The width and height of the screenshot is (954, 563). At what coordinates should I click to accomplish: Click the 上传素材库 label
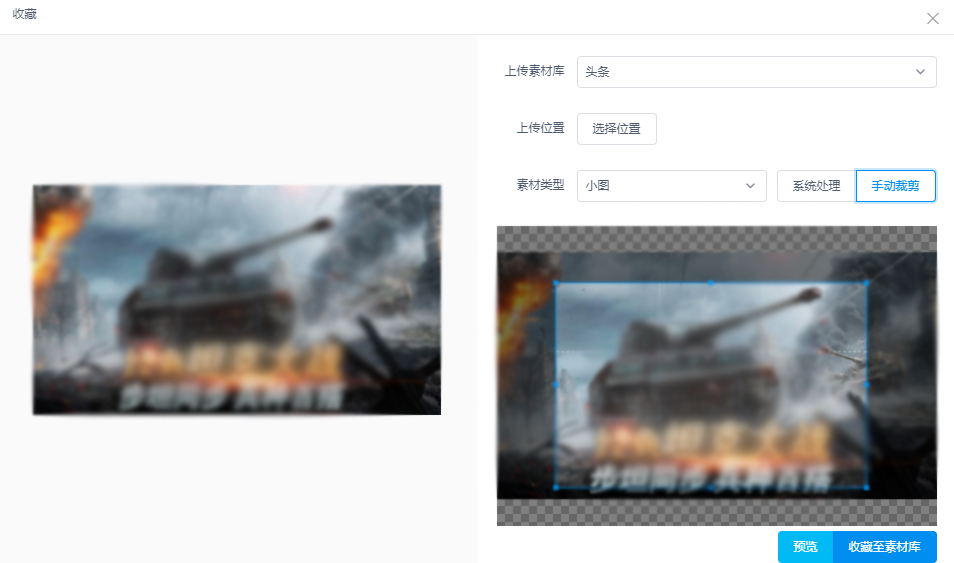coord(534,71)
